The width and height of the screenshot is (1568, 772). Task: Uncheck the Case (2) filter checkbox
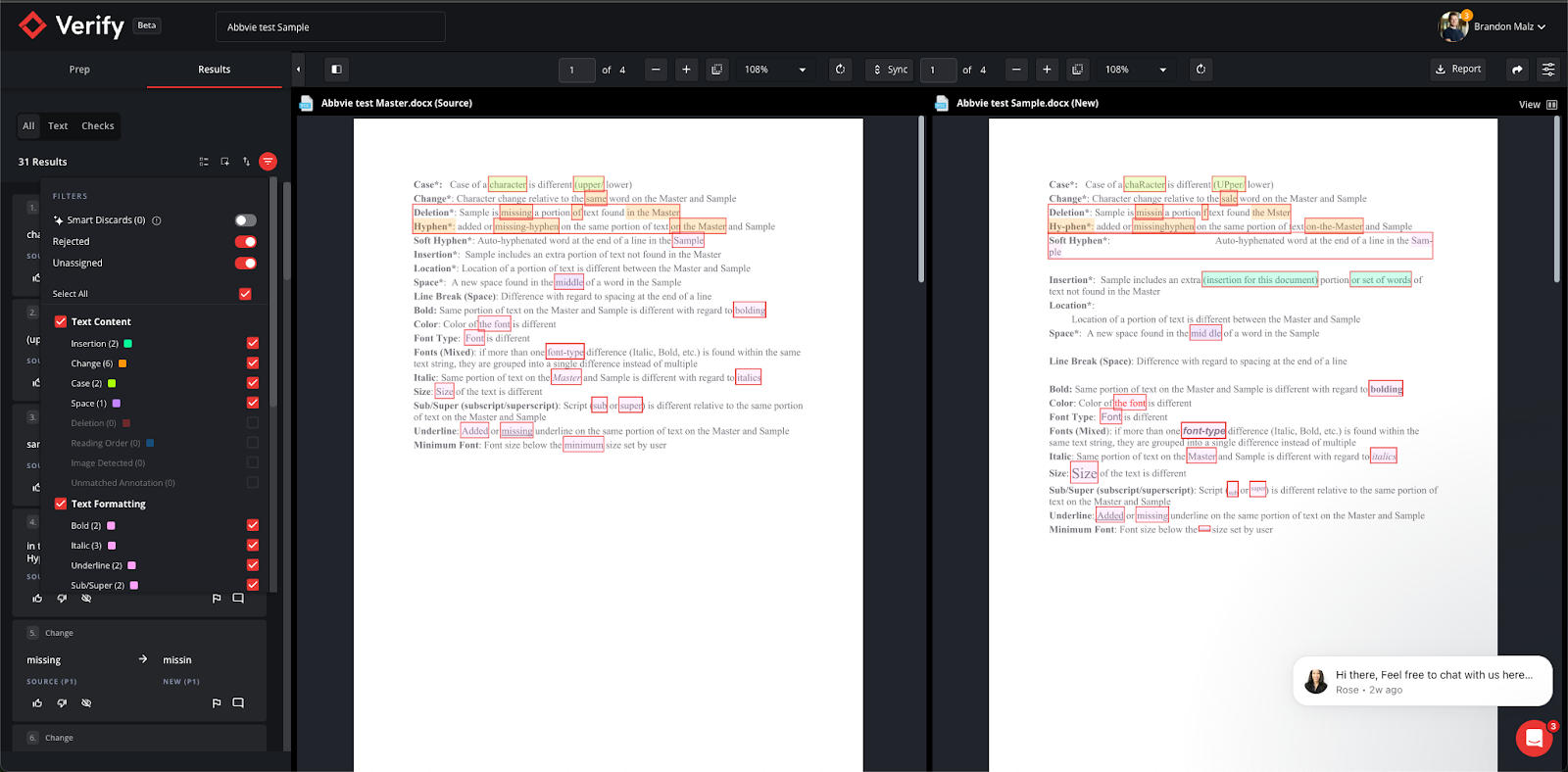tap(253, 383)
